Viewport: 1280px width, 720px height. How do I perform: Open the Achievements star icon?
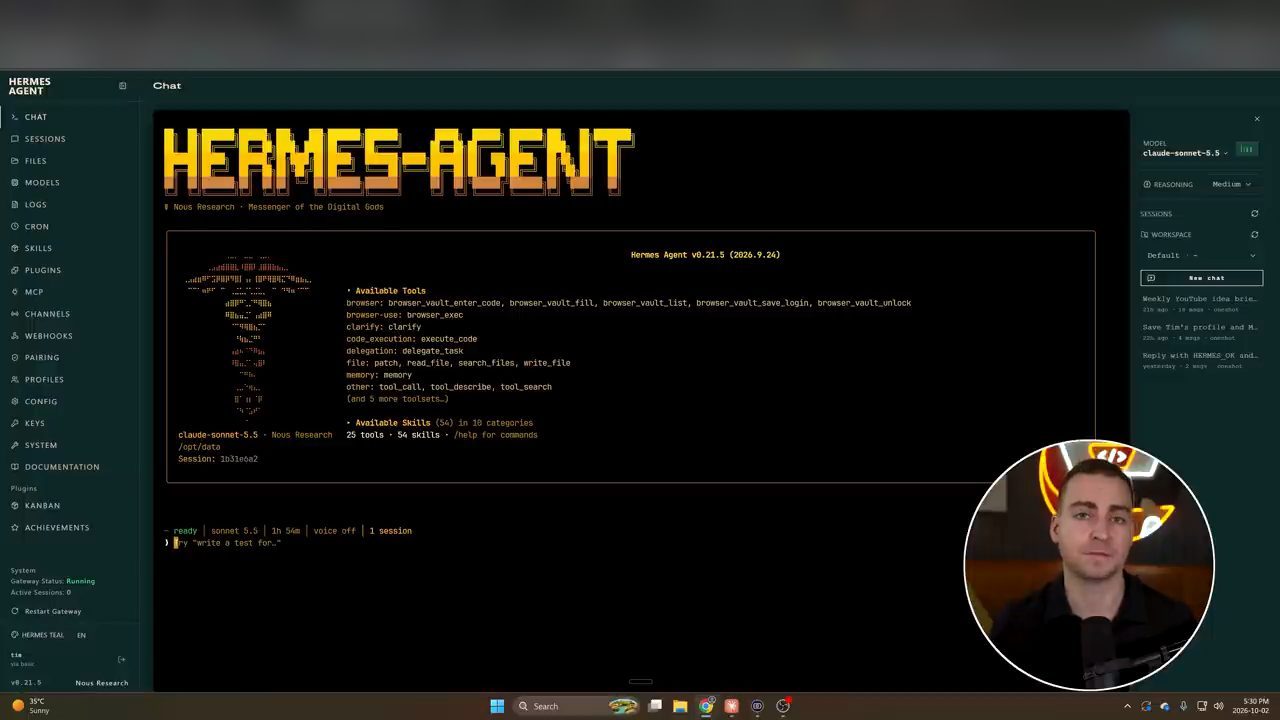pos(15,528)
